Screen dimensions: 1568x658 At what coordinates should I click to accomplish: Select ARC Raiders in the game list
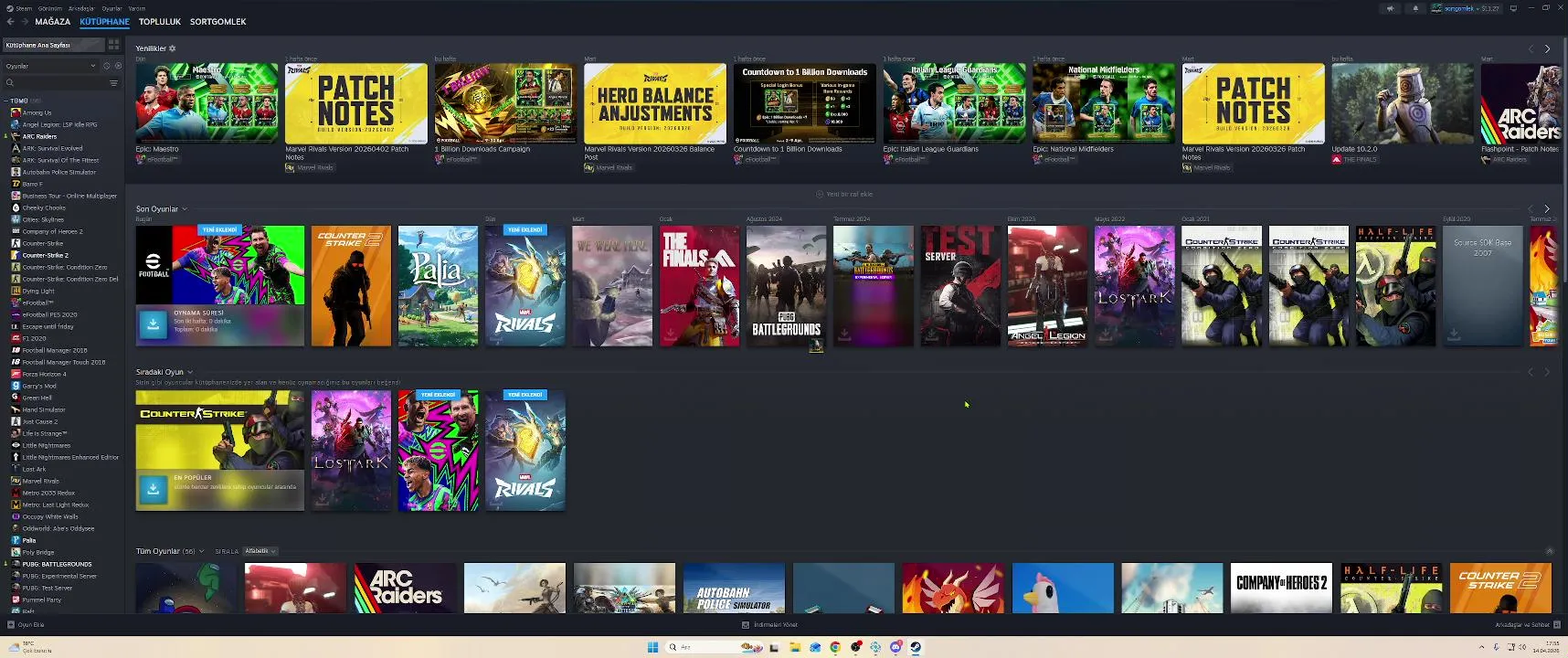click(x=39, y=136)
